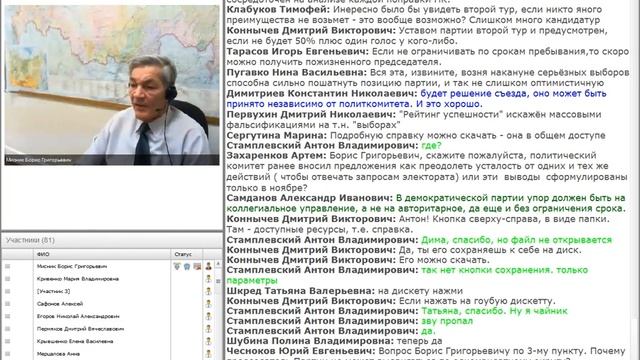Click the gray square marker left of Сафонов Алексей
Viewport: 640px width, 360px height.
pyautogui.click(x=7, y=304)
